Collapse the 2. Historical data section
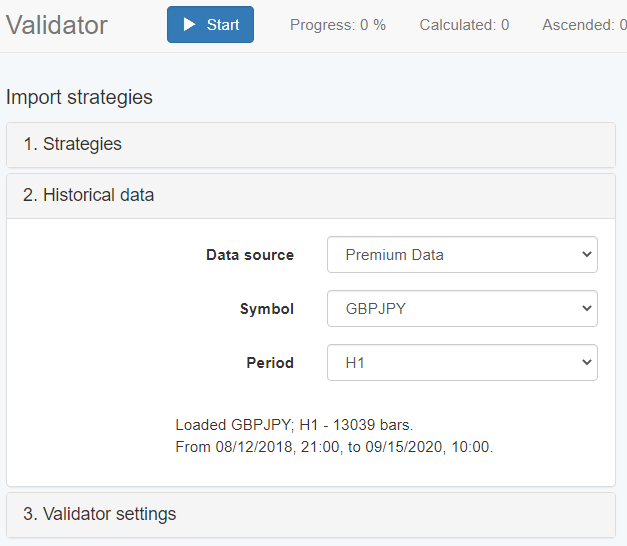The width and height of the screenshot is (627, 546). [88, 195]
